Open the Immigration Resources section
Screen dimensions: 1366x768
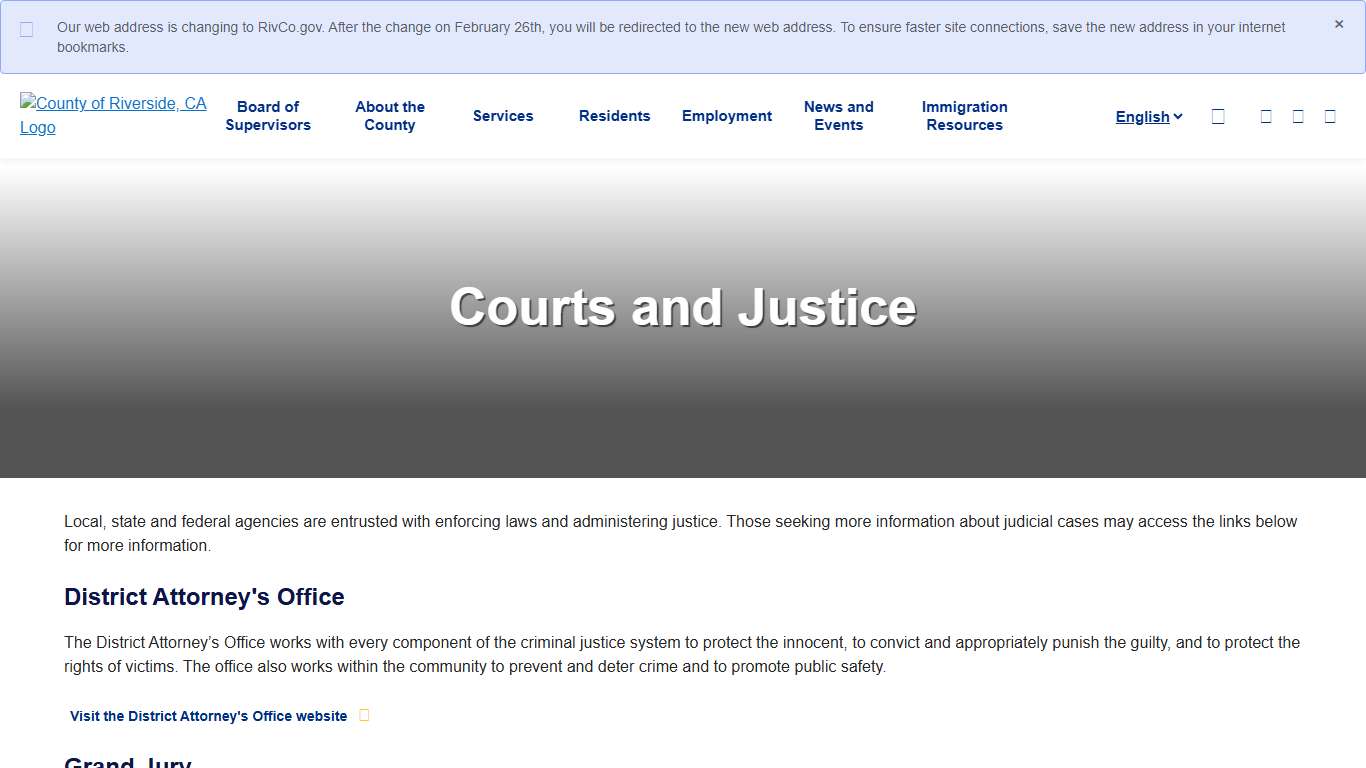[x=964, y=116]
